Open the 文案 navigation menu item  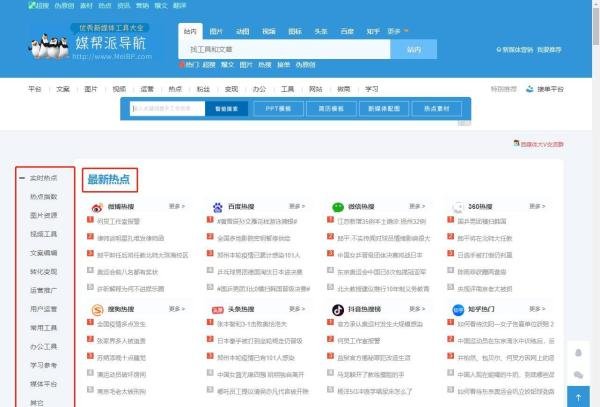coord(63,89)
